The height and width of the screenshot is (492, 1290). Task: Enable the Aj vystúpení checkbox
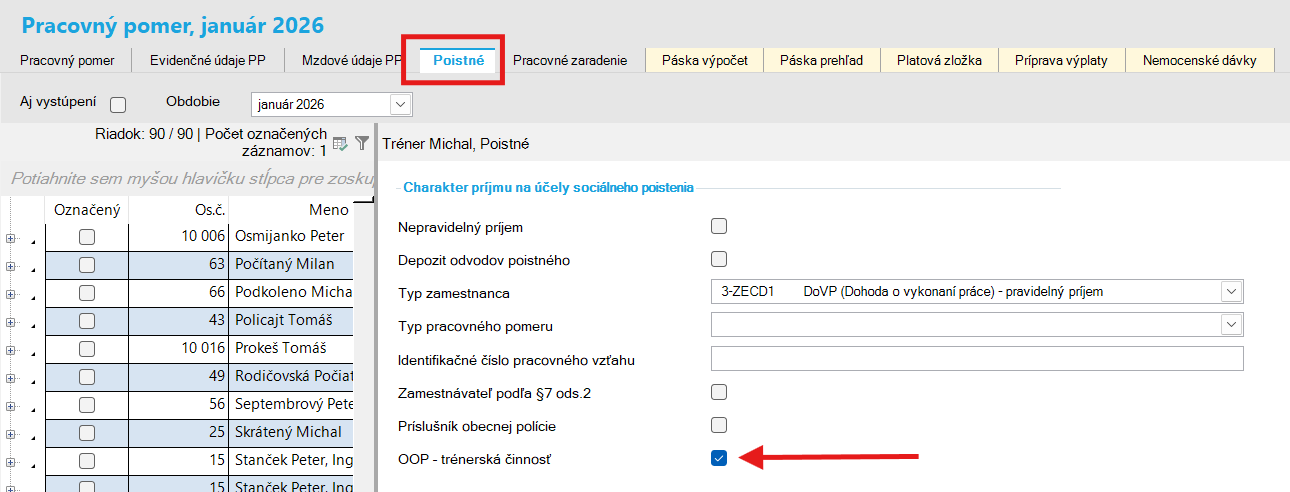(118, 104)
